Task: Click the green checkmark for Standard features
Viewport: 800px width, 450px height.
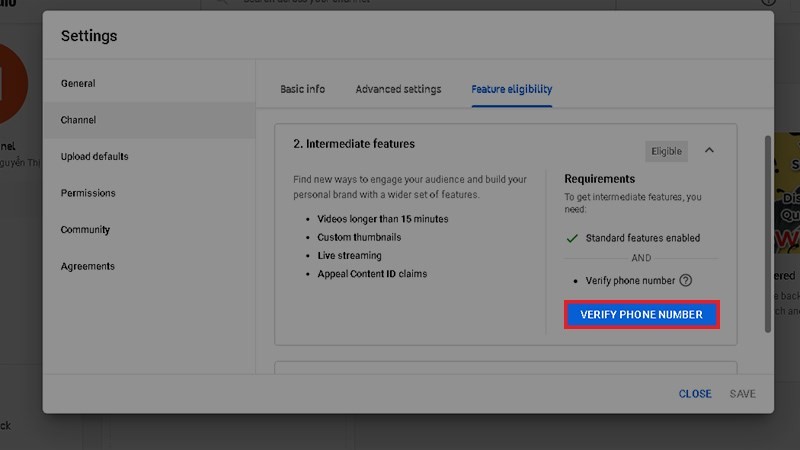Action: (572, 238)
